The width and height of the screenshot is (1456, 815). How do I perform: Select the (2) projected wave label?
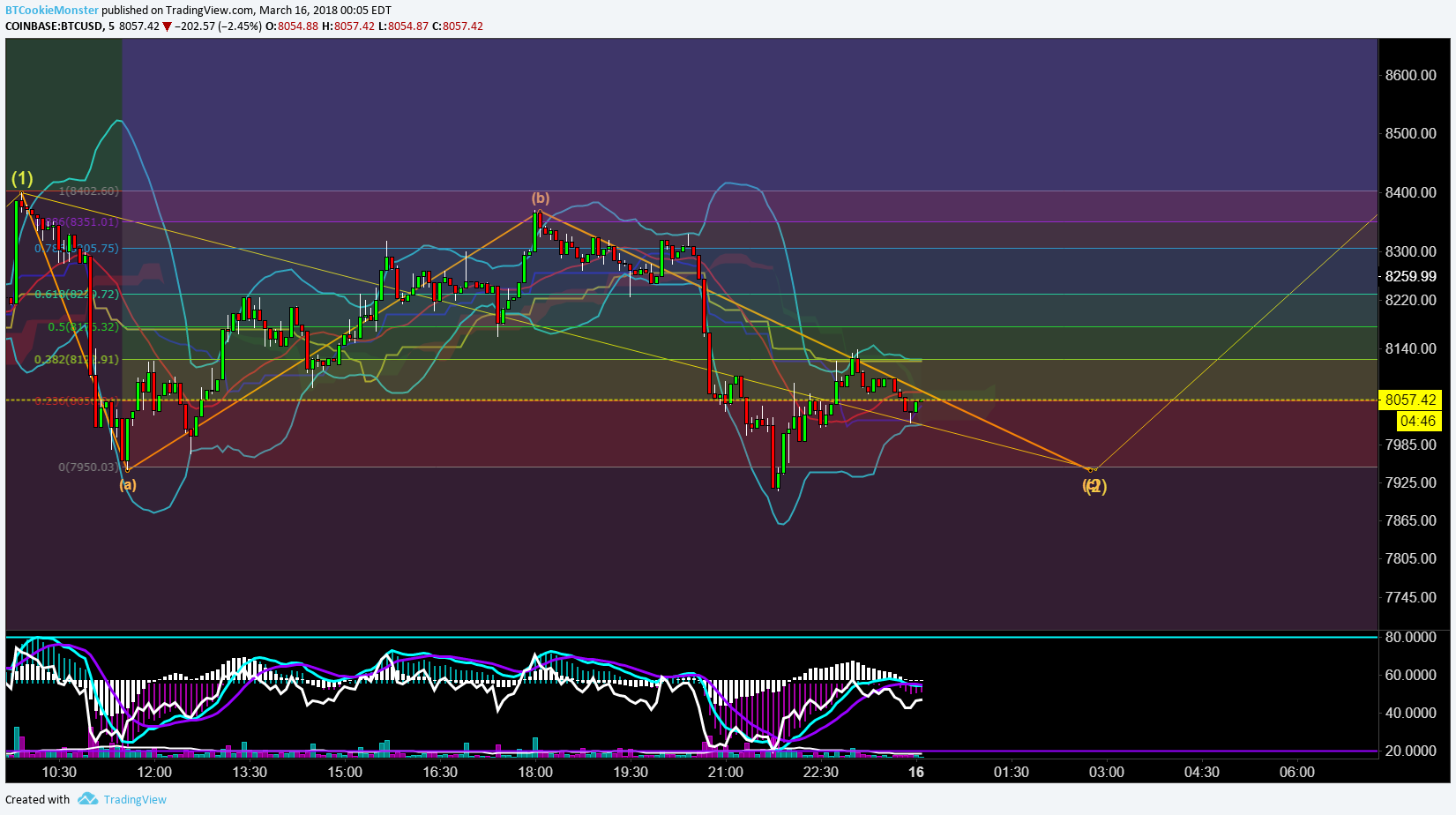tap(1094, 486)
